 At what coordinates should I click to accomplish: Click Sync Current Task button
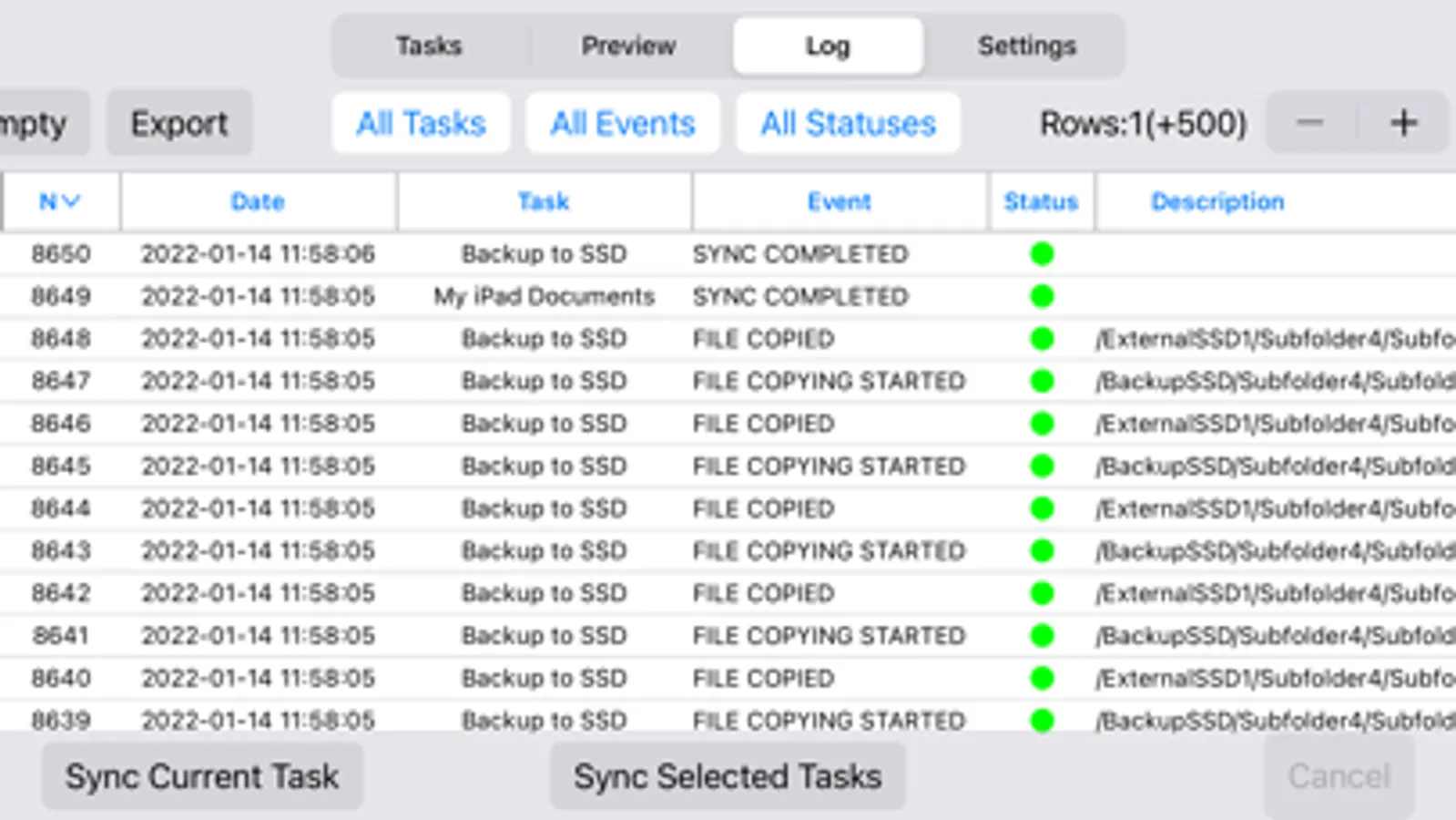[x=202, y=776]
